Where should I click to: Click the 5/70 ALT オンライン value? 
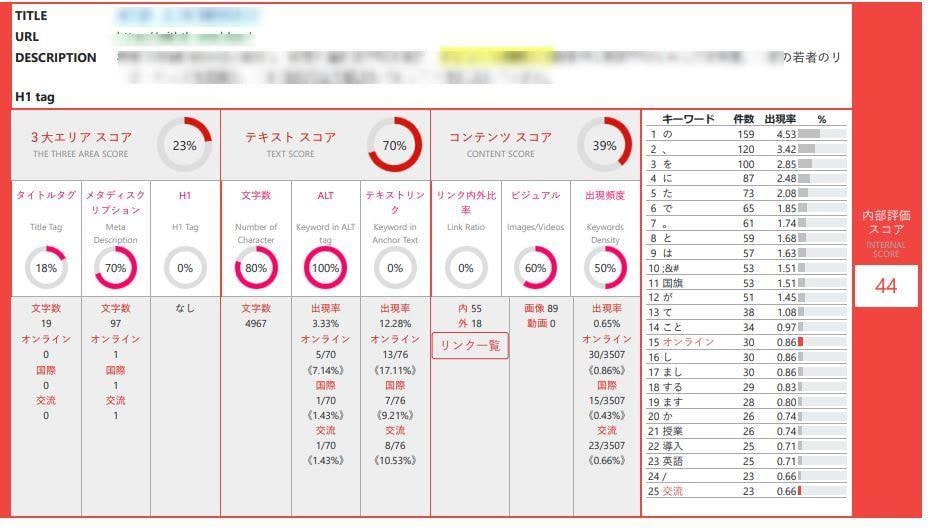click(x=326, y=355)
